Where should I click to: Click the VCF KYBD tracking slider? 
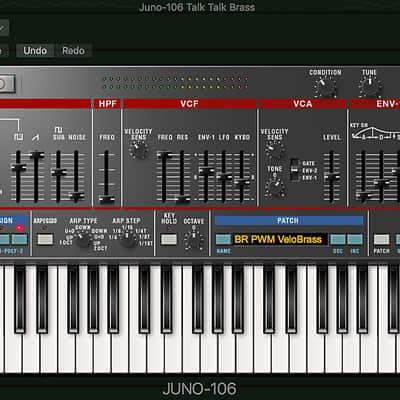[241, 176]
